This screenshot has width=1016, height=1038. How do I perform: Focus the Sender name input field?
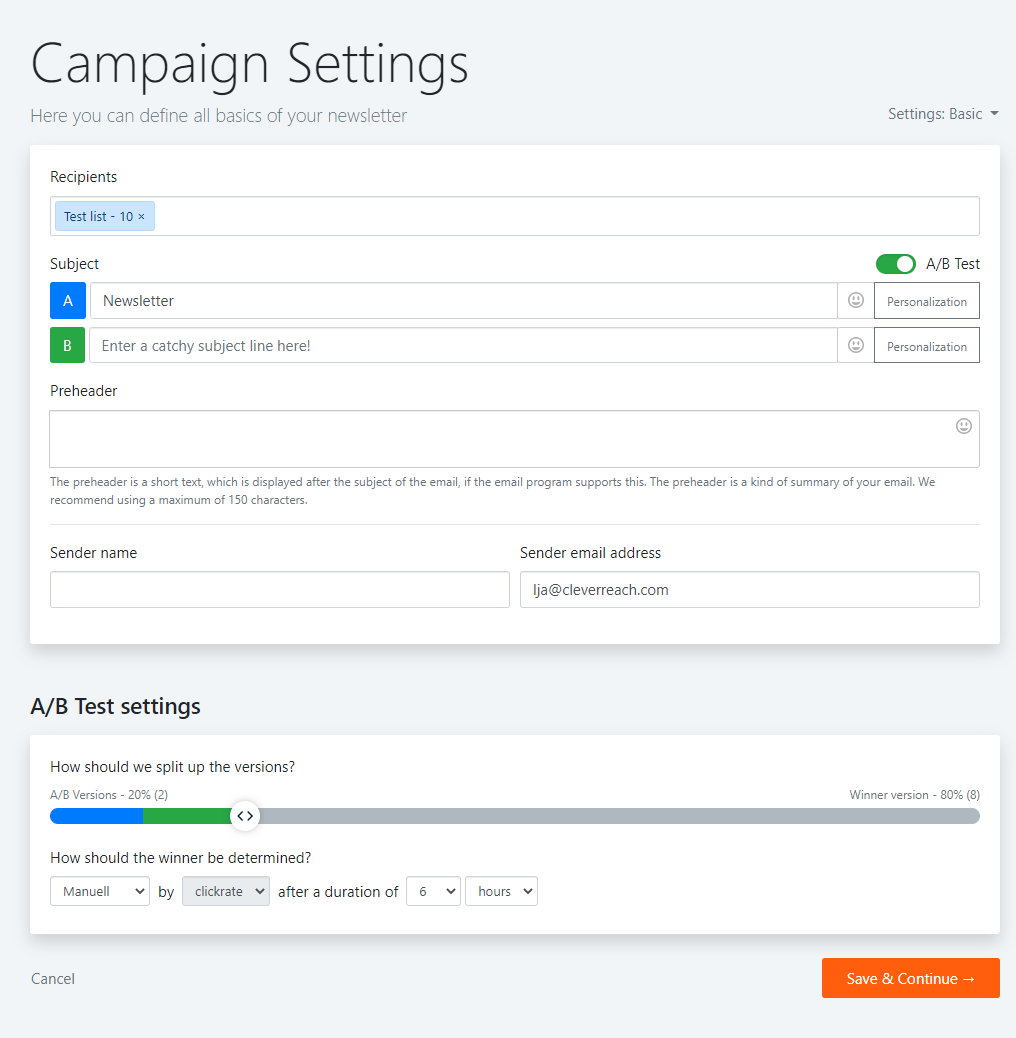pyautogui.click(x=280, y=590)
